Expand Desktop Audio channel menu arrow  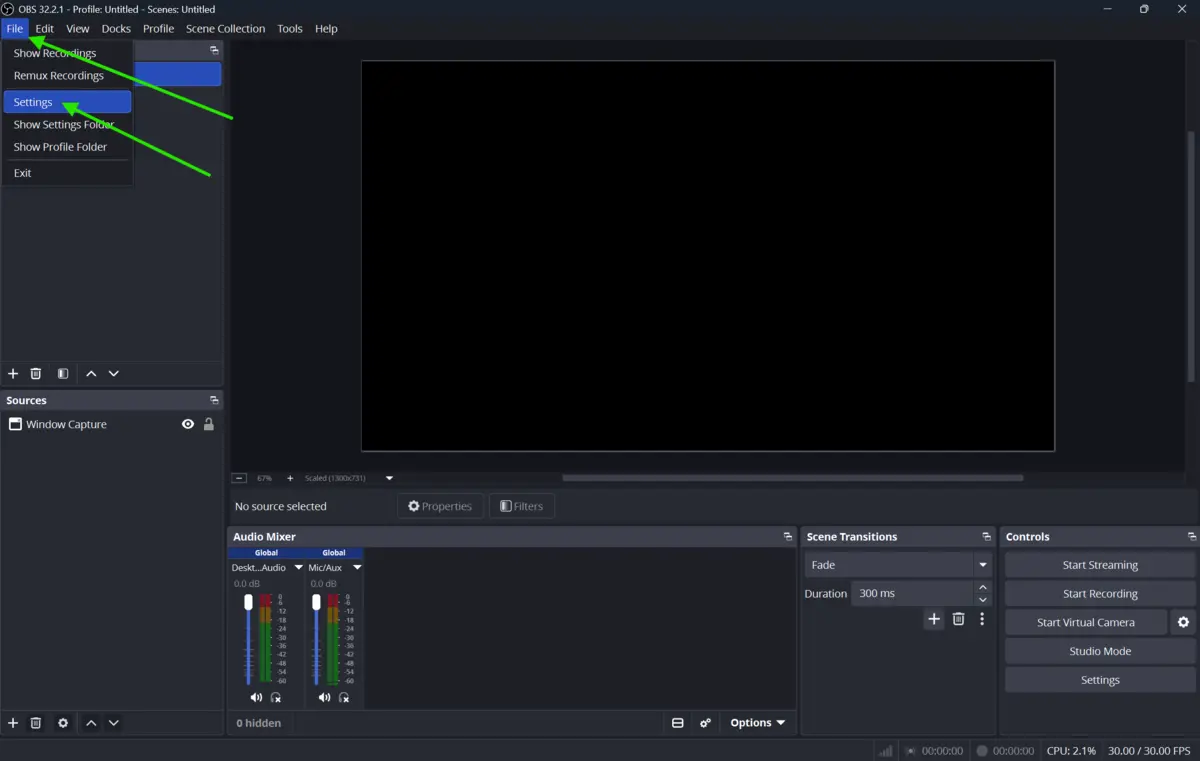coord(298,567)
